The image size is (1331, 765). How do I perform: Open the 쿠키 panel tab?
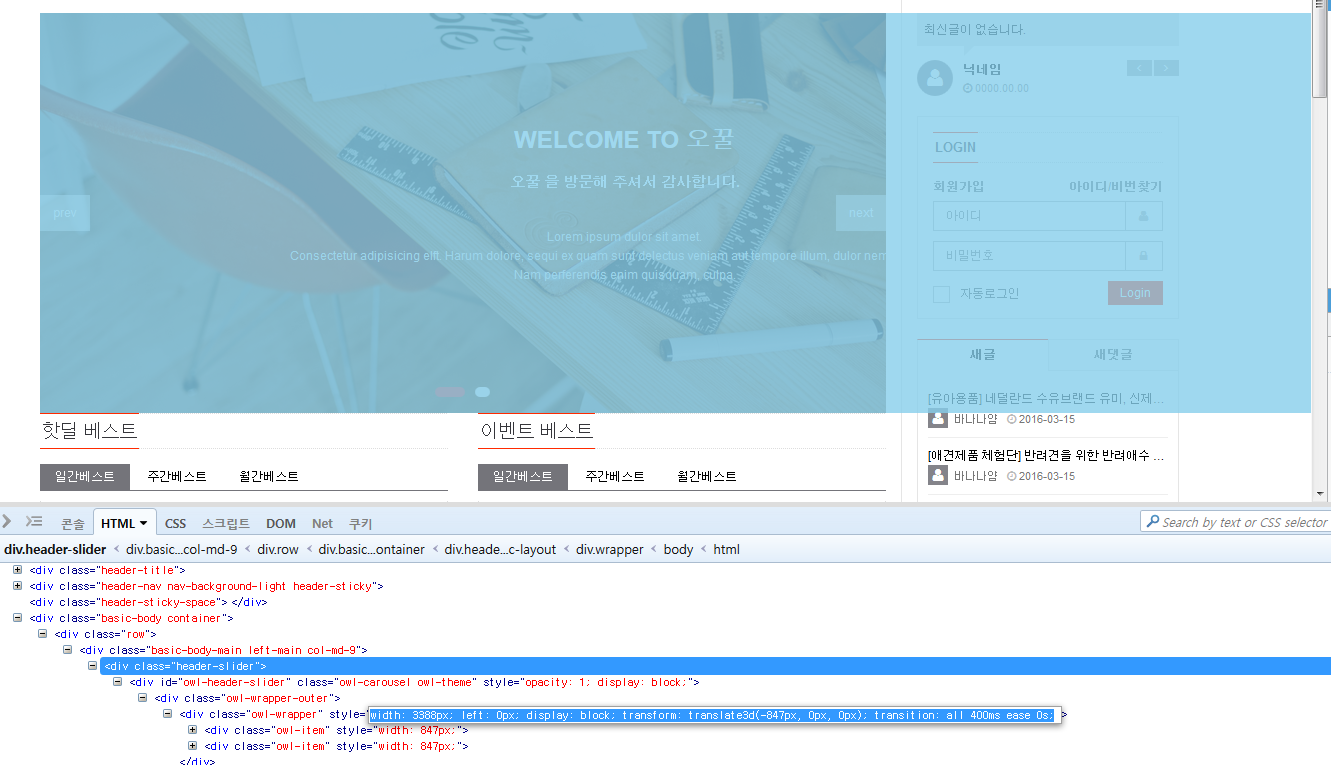tap(360, 523)
